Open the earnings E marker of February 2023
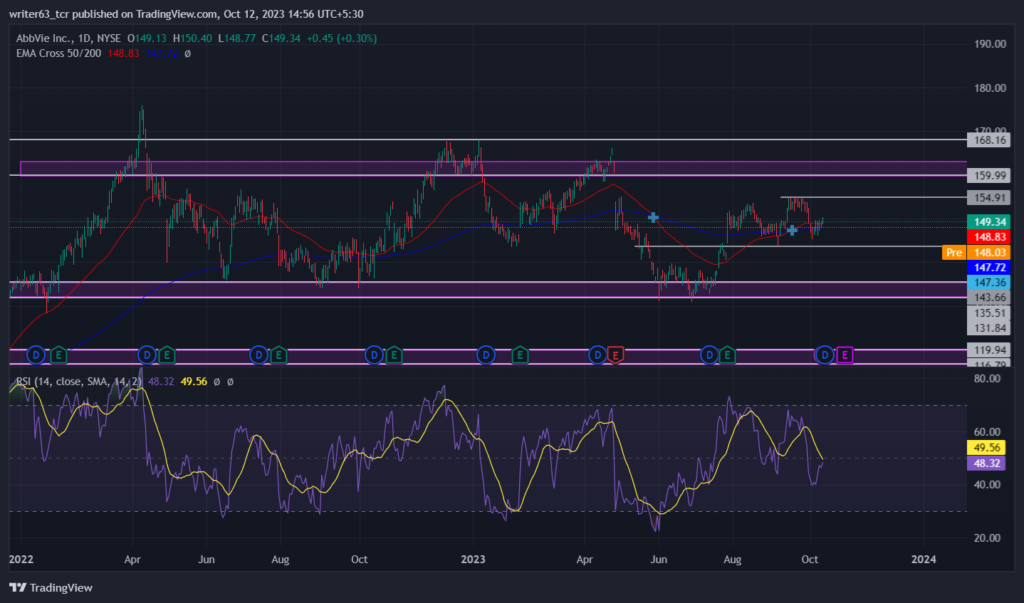This screenshot has width=1024, height=603. pyautogui.click(x=520, y=355)
